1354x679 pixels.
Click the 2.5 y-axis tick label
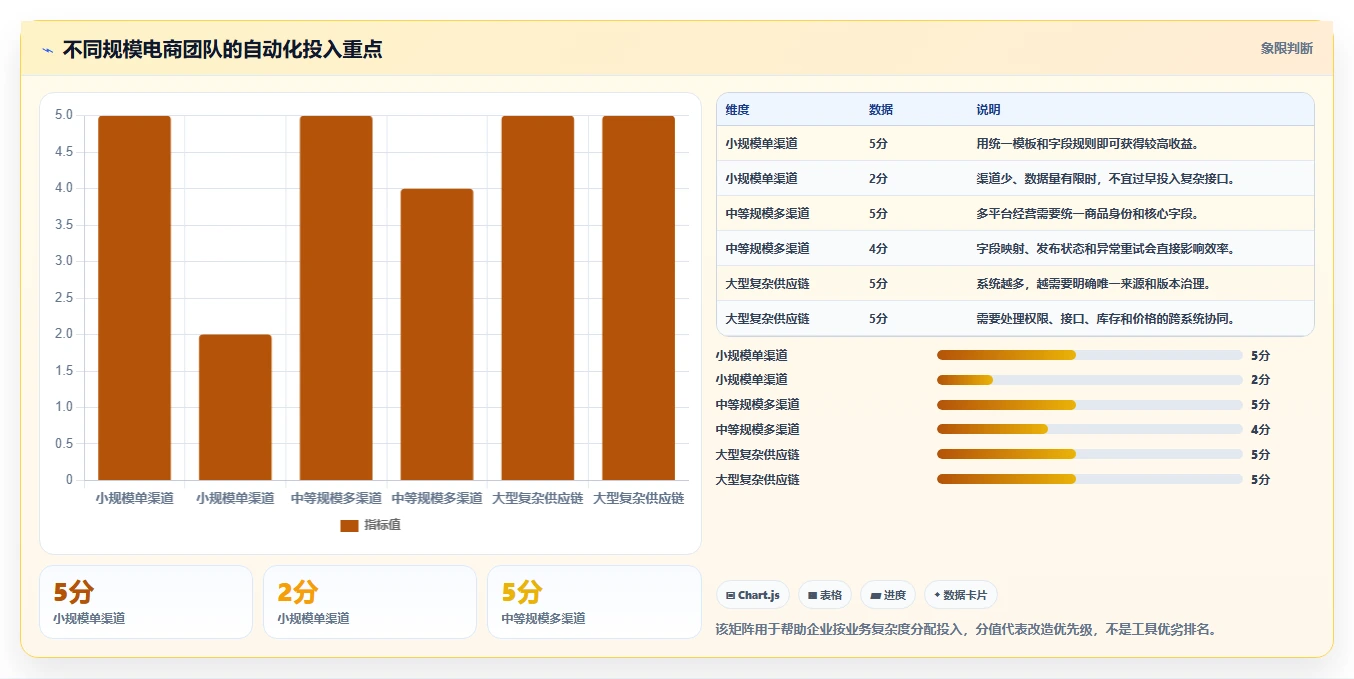coord(63,298)
